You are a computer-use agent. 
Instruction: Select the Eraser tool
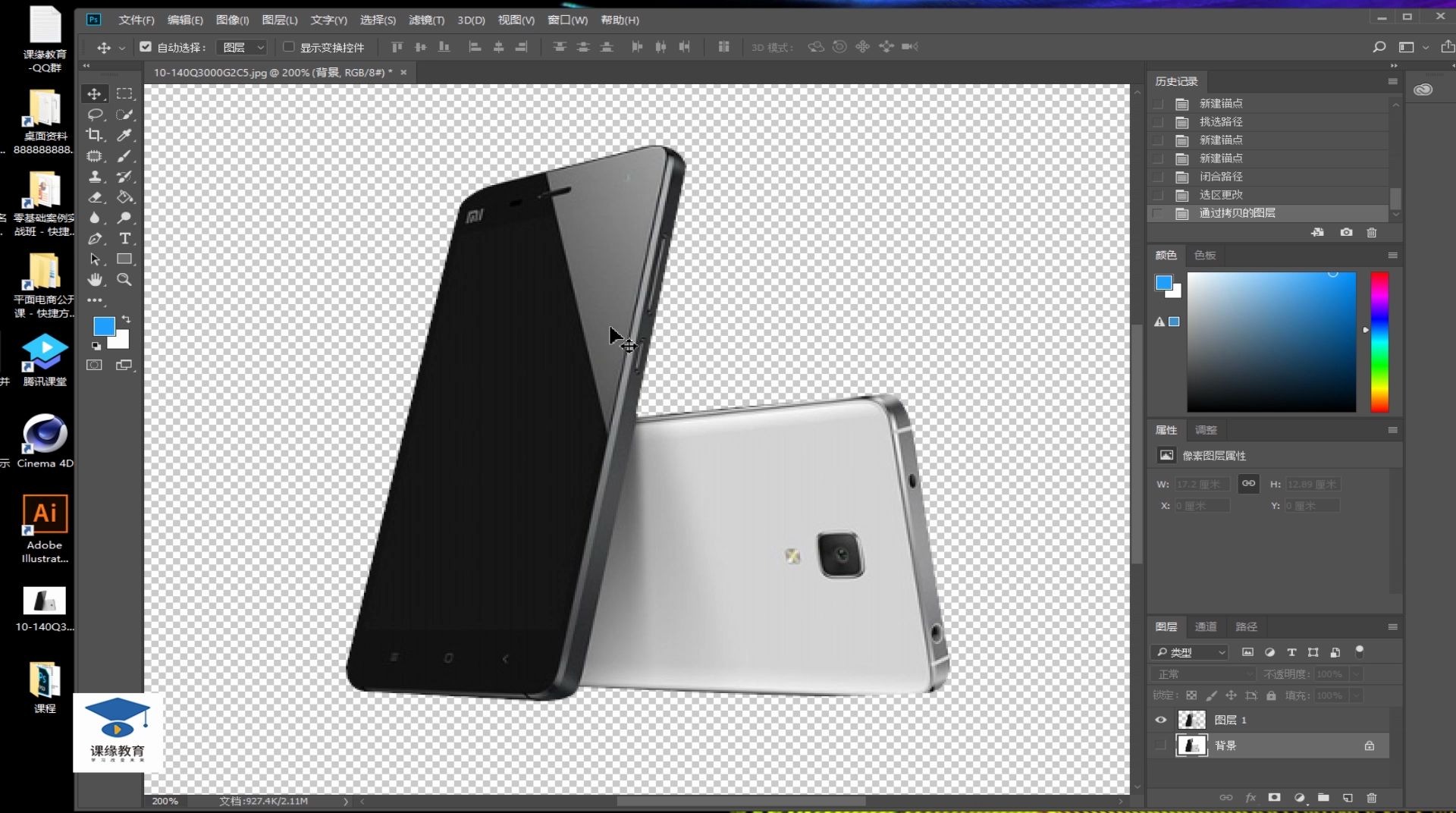[x=94, y=197]
